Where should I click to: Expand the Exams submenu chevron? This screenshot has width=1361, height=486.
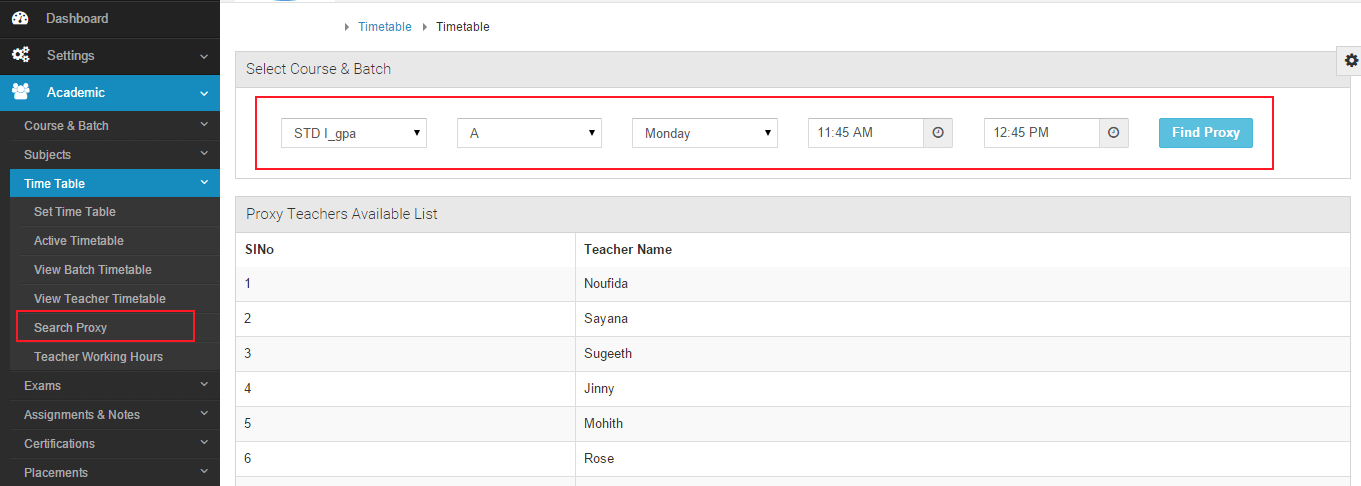coord(204,385)
